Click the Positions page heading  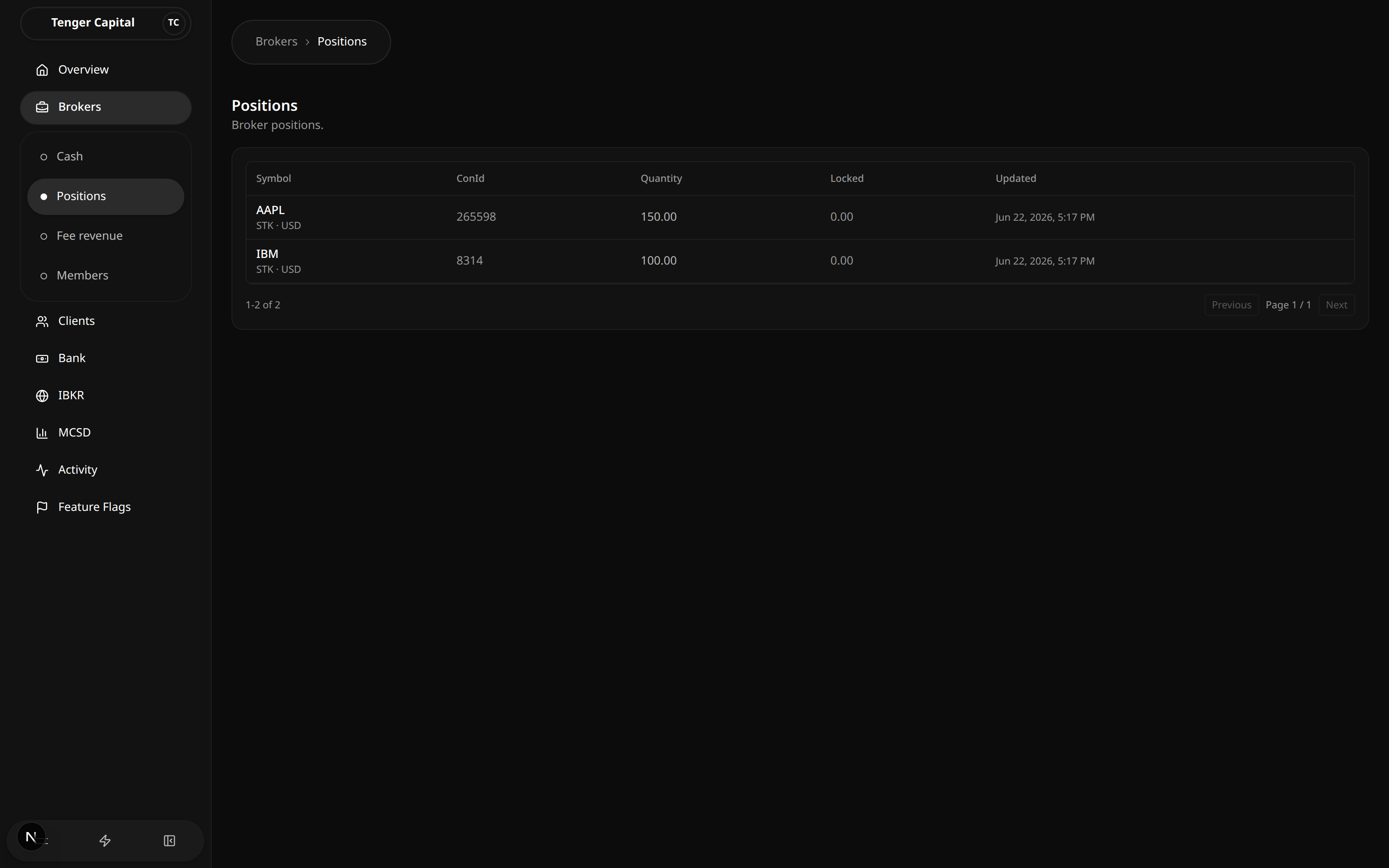tap(265, 106)
